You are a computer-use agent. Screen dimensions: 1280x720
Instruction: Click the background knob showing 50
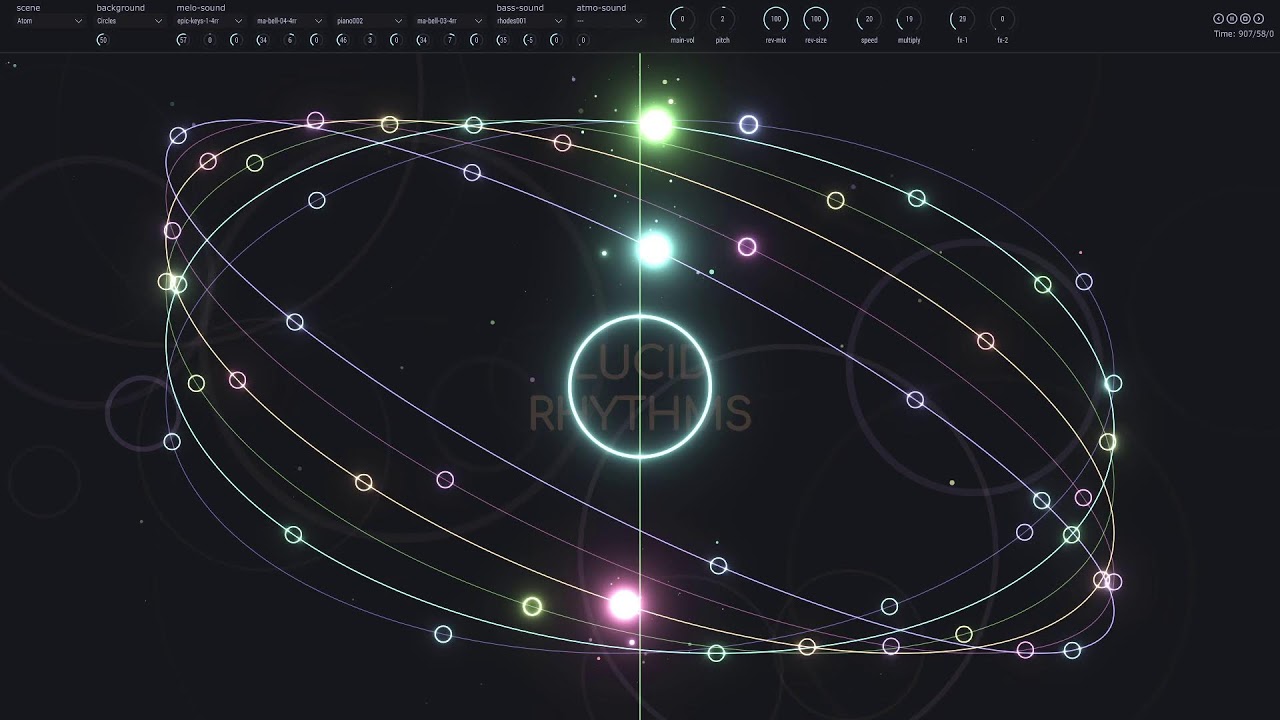click(x=103, y=40)
